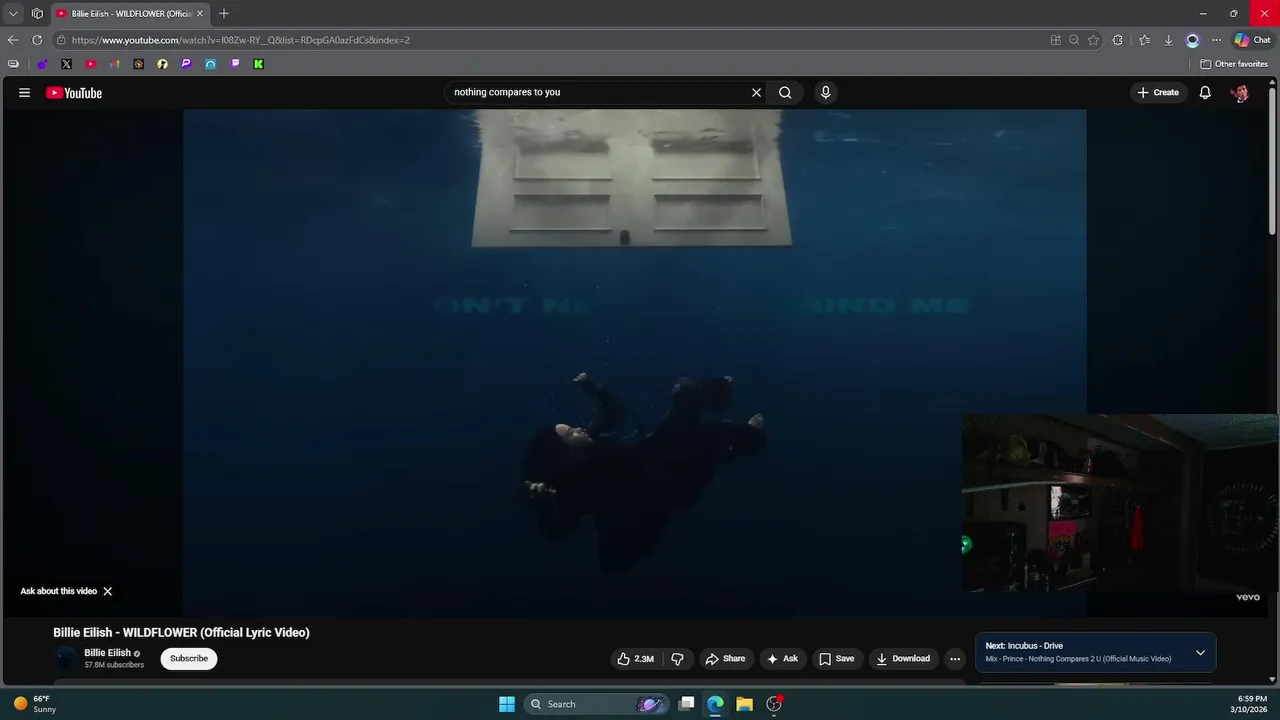Open the Favorites list icon
Viewport: 1280px width, 720px height.
pyautogui.click(x=1144, y=40)
